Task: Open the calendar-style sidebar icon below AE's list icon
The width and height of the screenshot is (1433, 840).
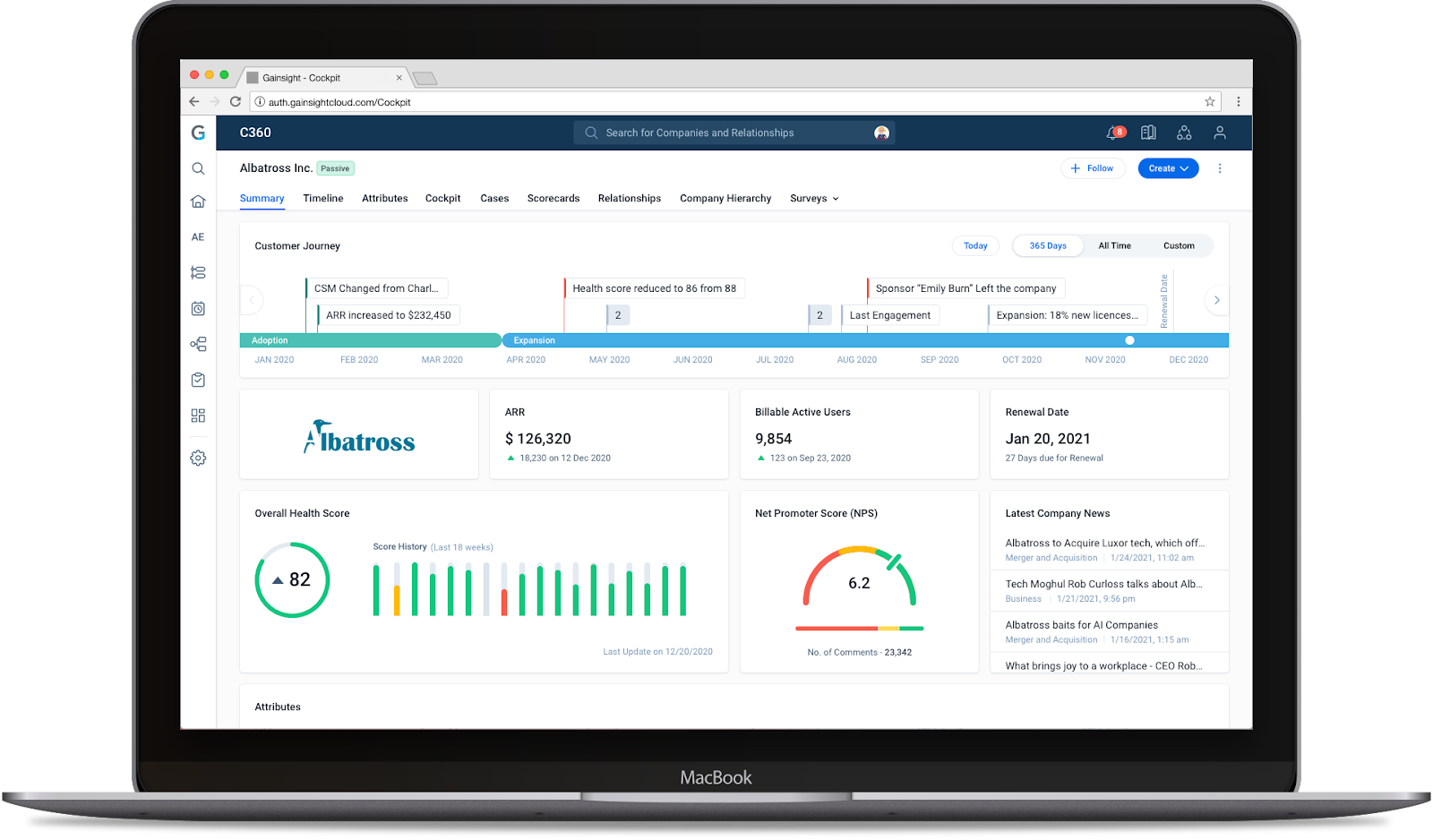Action: pyautogui.click(x=198, y=309)
